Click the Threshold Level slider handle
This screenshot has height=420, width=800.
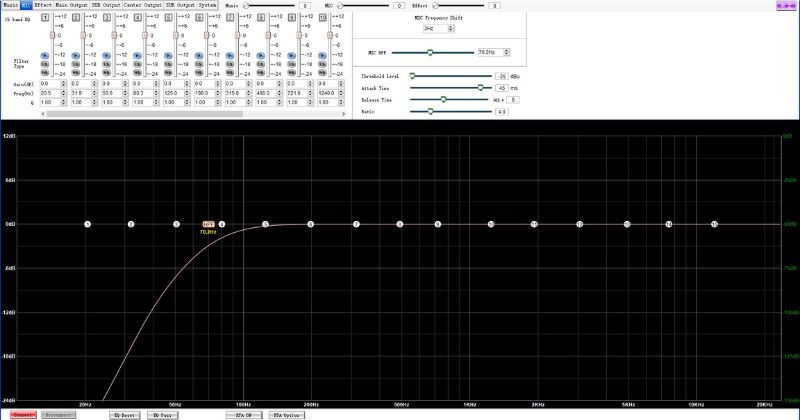(x=411, y=76)
